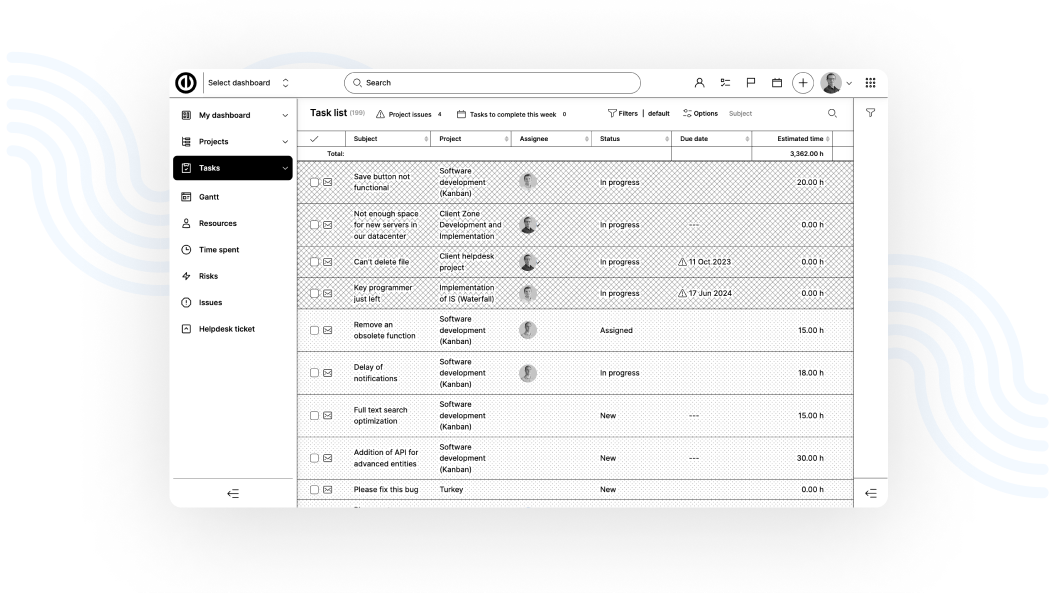The width and height of the screenshot is (1058, 593).
Task: Click the filter funnel icon in right panel
Action: tap(870, 113)
